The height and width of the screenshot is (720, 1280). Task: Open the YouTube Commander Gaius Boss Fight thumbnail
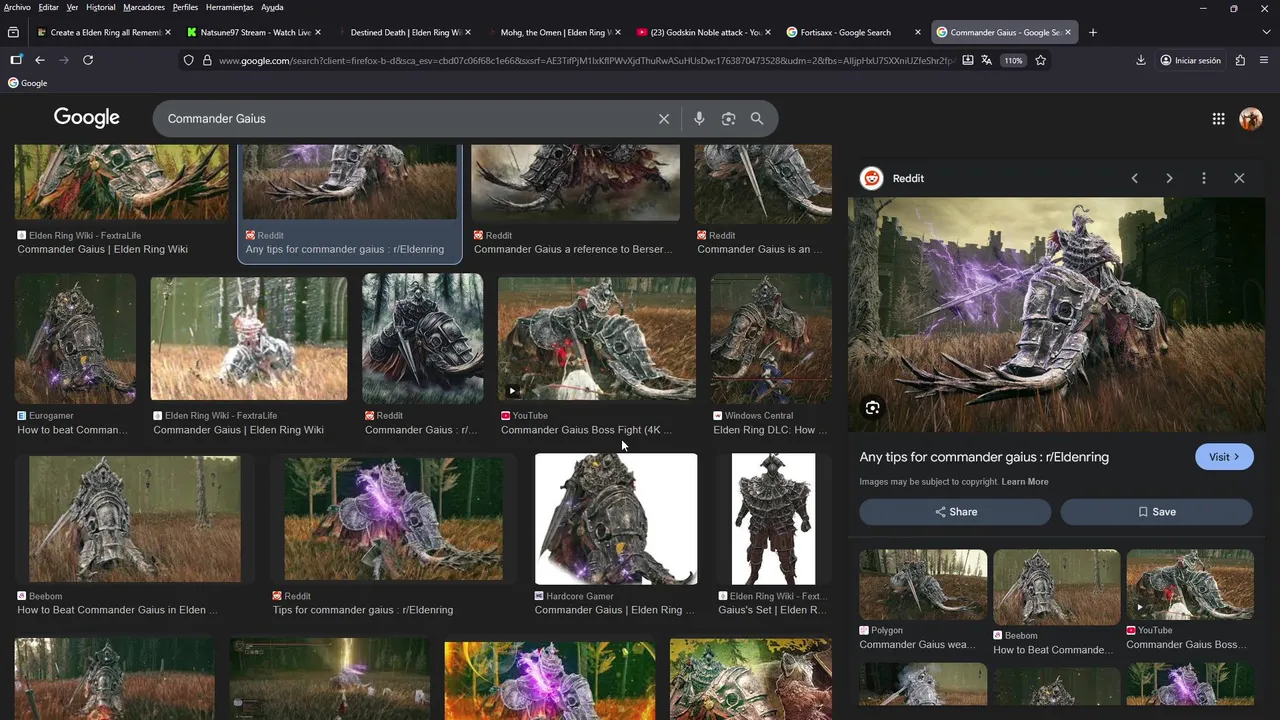tap(597, 340)
